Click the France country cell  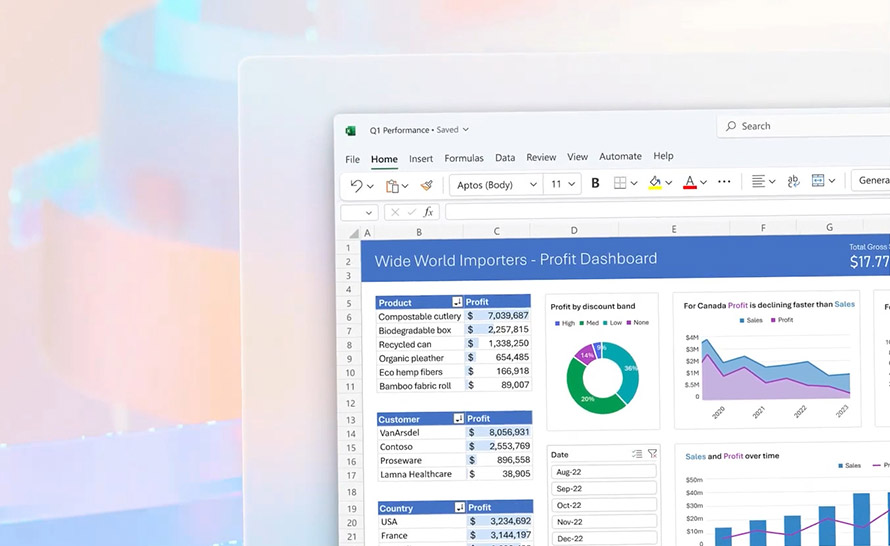tap(422, 535)
